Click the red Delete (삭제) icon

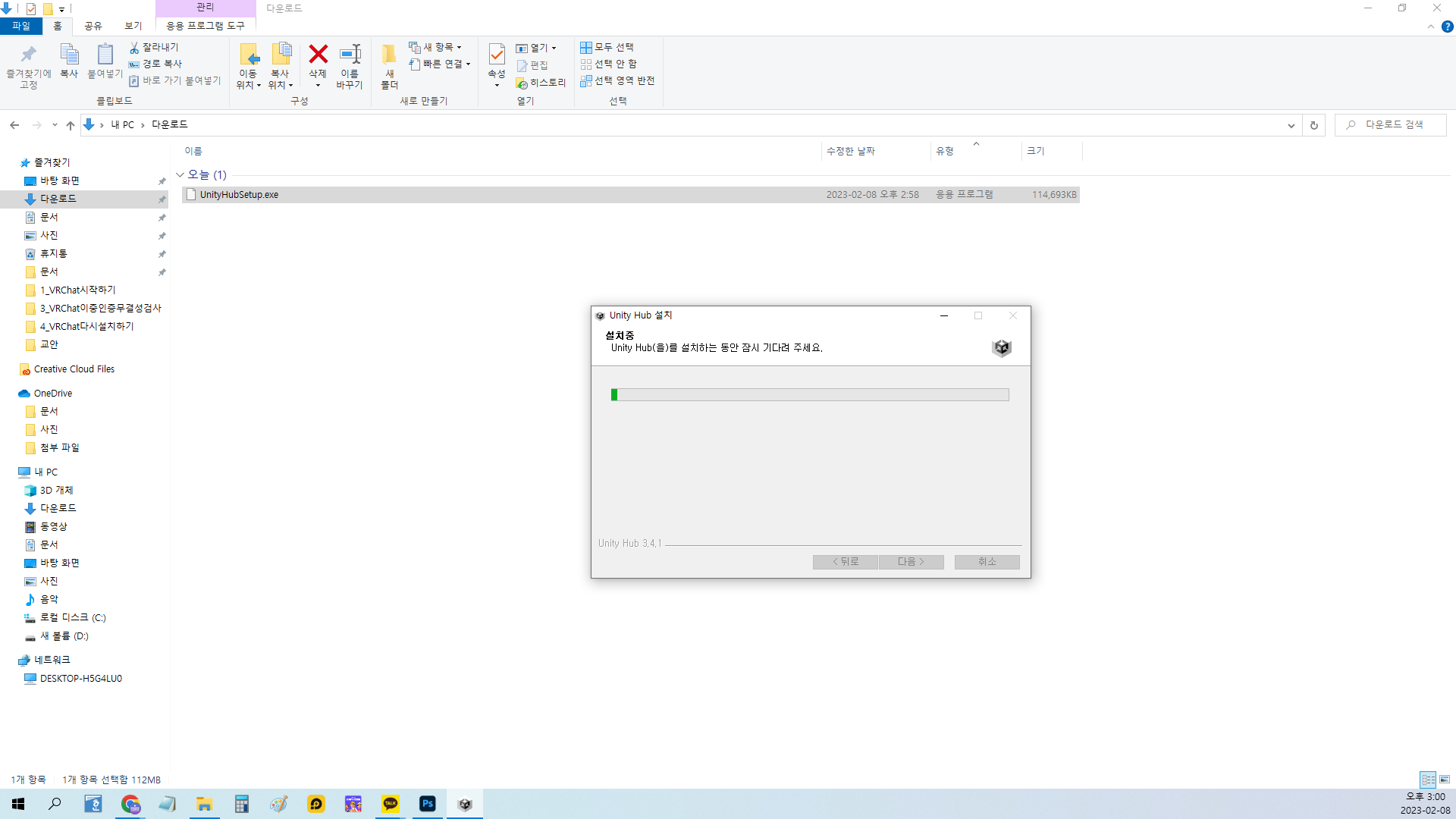[318, 54]
